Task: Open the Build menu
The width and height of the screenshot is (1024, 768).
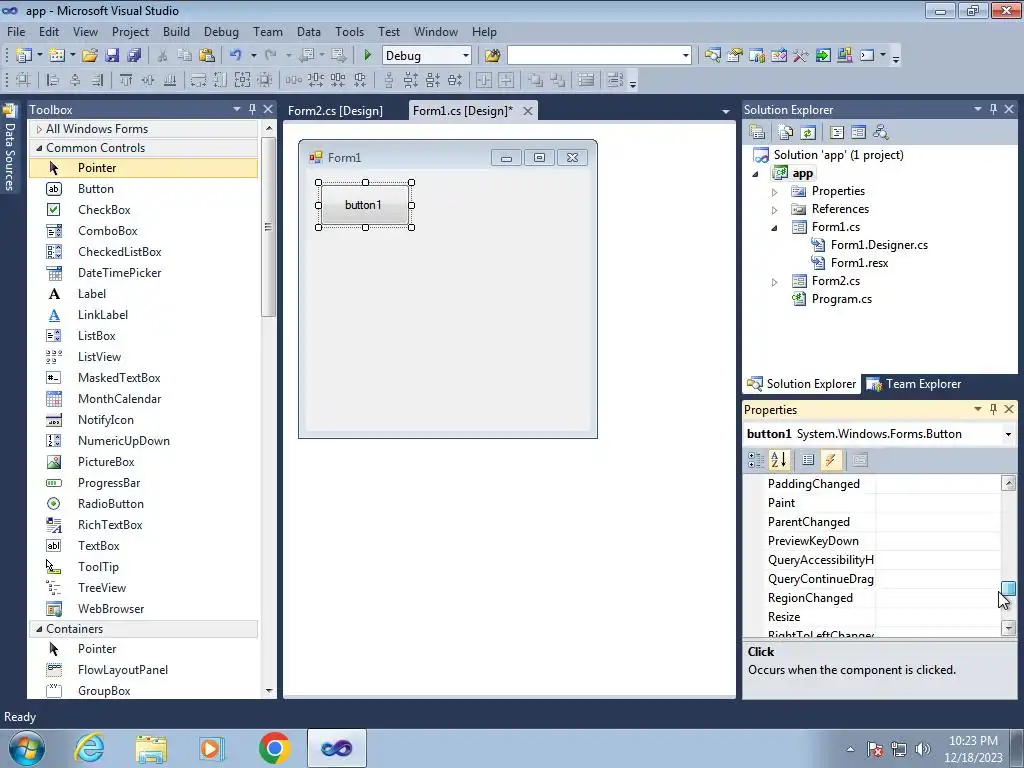Action: [x=176, y=31]
